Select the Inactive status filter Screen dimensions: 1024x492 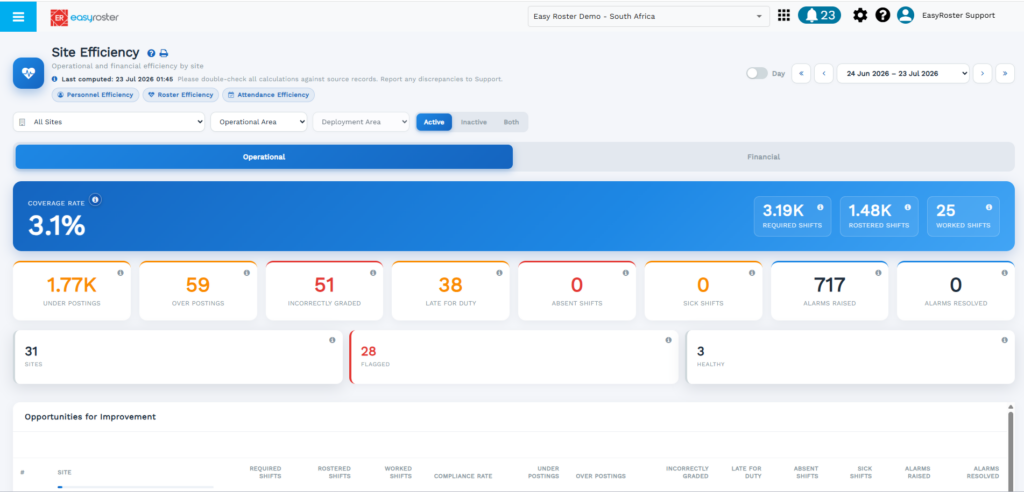tap(473, 122)
